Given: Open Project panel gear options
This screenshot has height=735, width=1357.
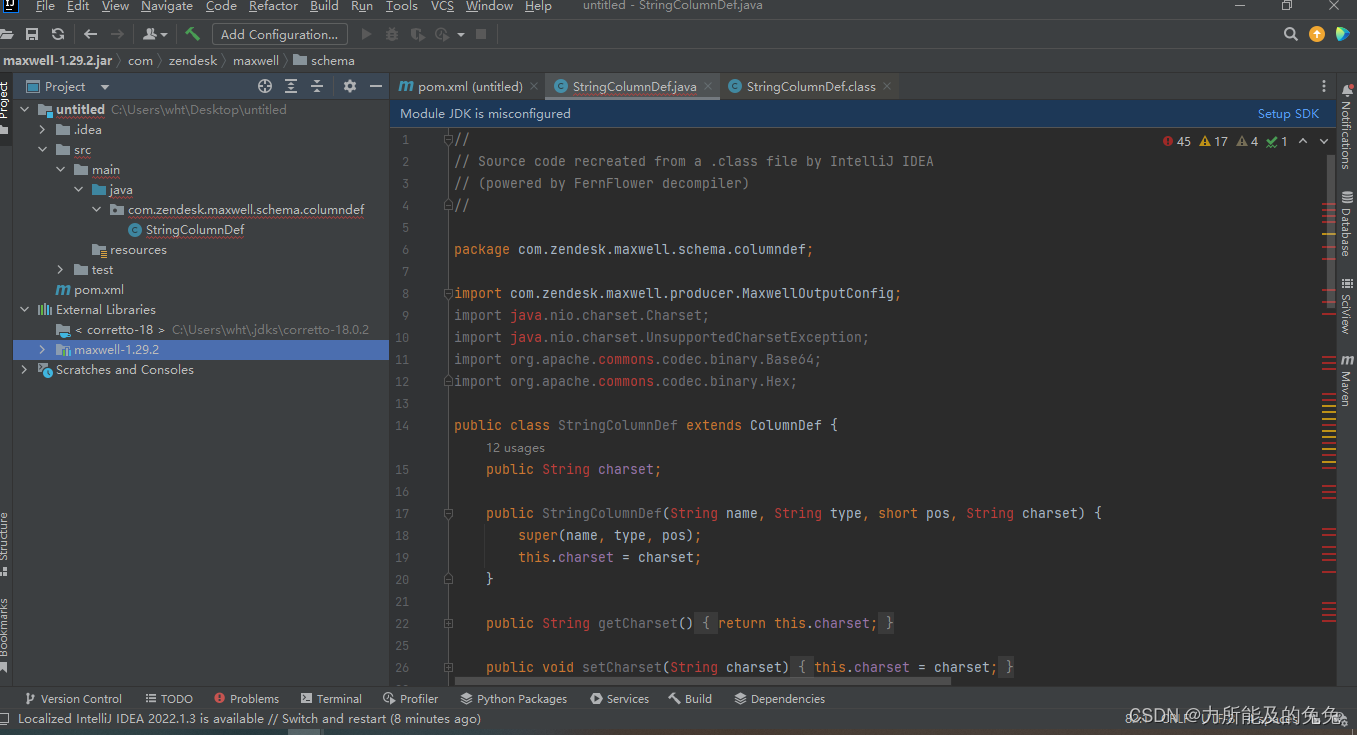Looking at the screenshot, I should click(350, 86).
